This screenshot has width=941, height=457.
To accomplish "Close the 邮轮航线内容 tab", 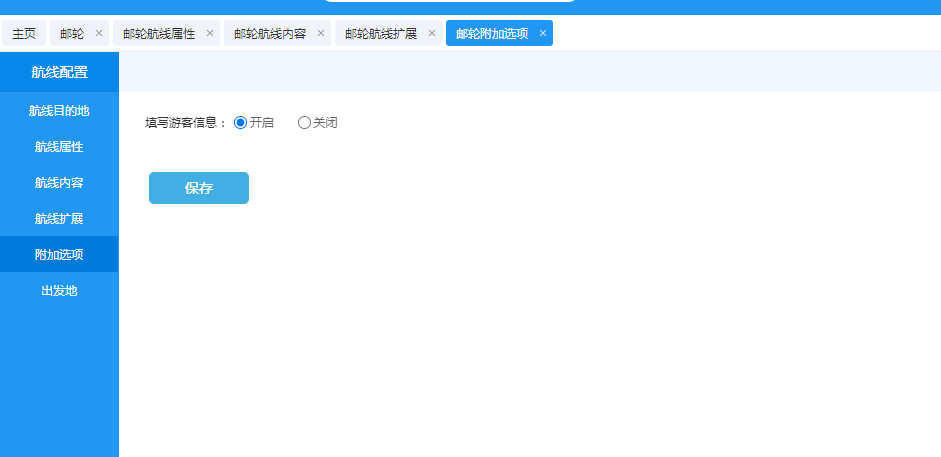I will click(x=321, y=33).
